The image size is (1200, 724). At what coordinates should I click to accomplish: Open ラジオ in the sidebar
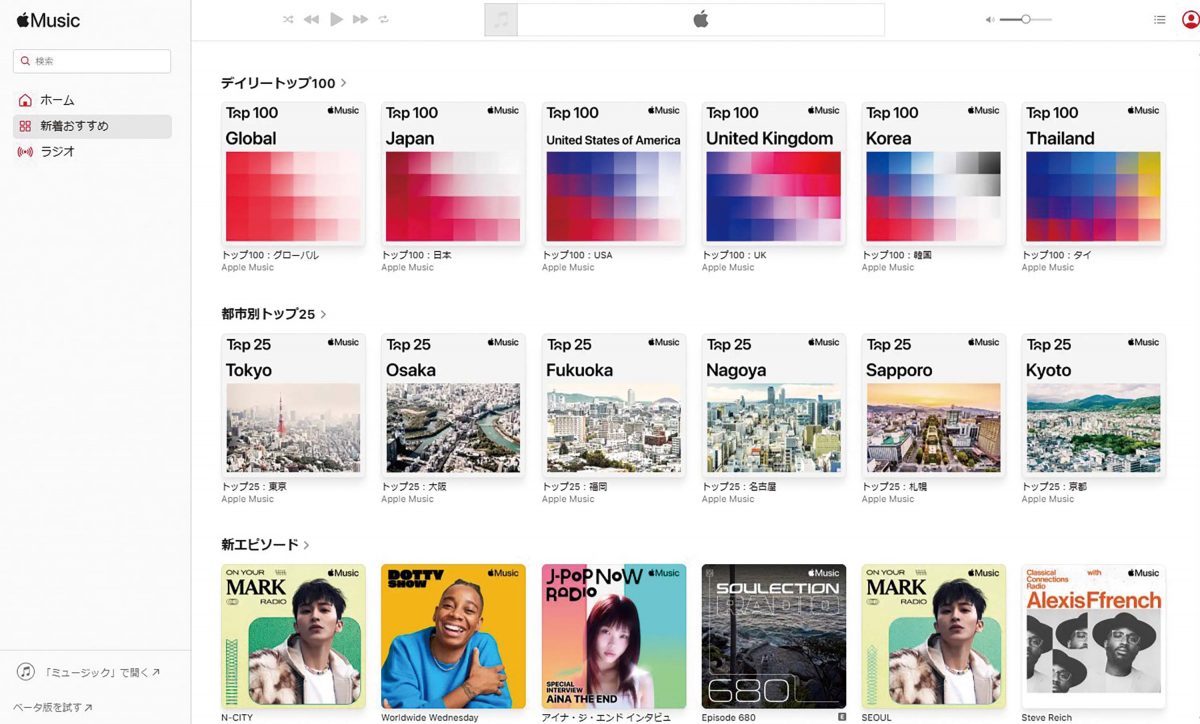click(x=92, y=152)
